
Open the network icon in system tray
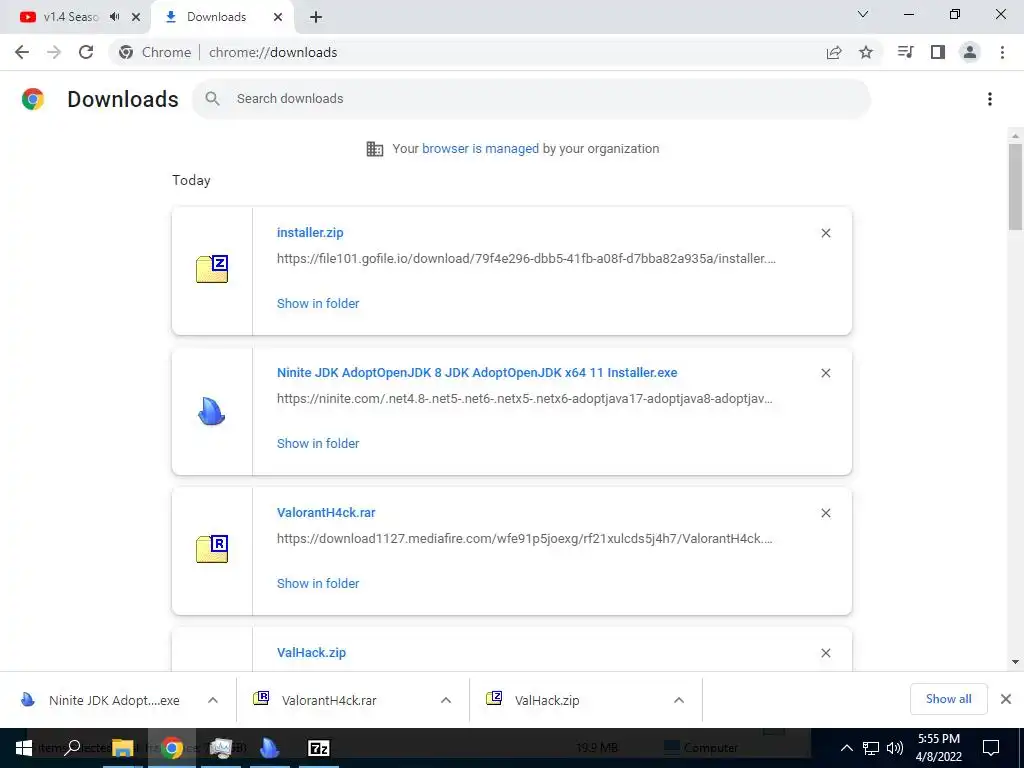[871, 748]
